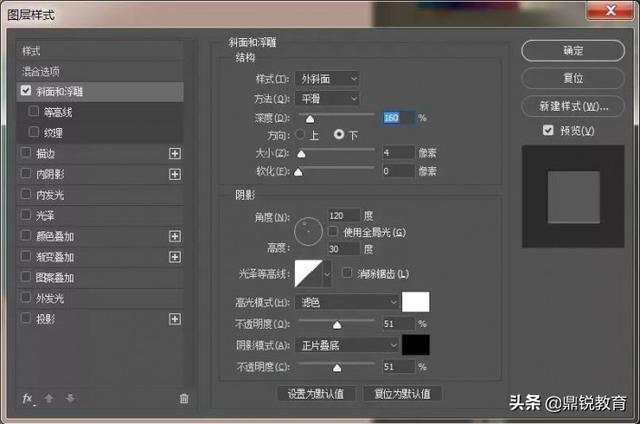This screenshot has width=640, height=424.
Task: Click the 大小 pixel input field
Action: pos(399,153)
